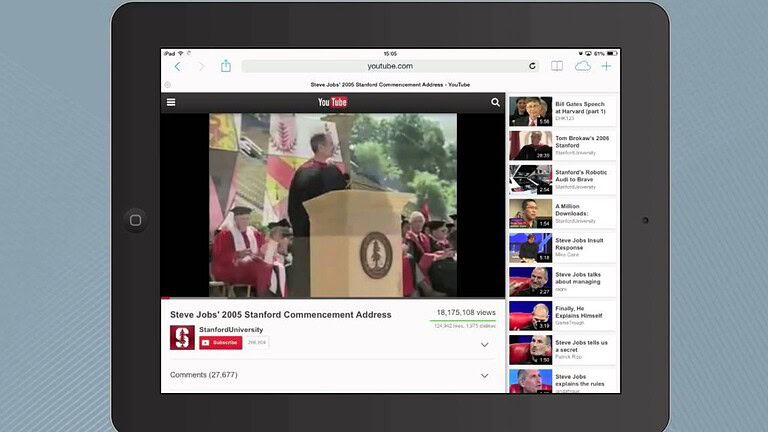Click Steve Jobs tells us a secret title
768x432 pixels.
[x=581, y=346]
